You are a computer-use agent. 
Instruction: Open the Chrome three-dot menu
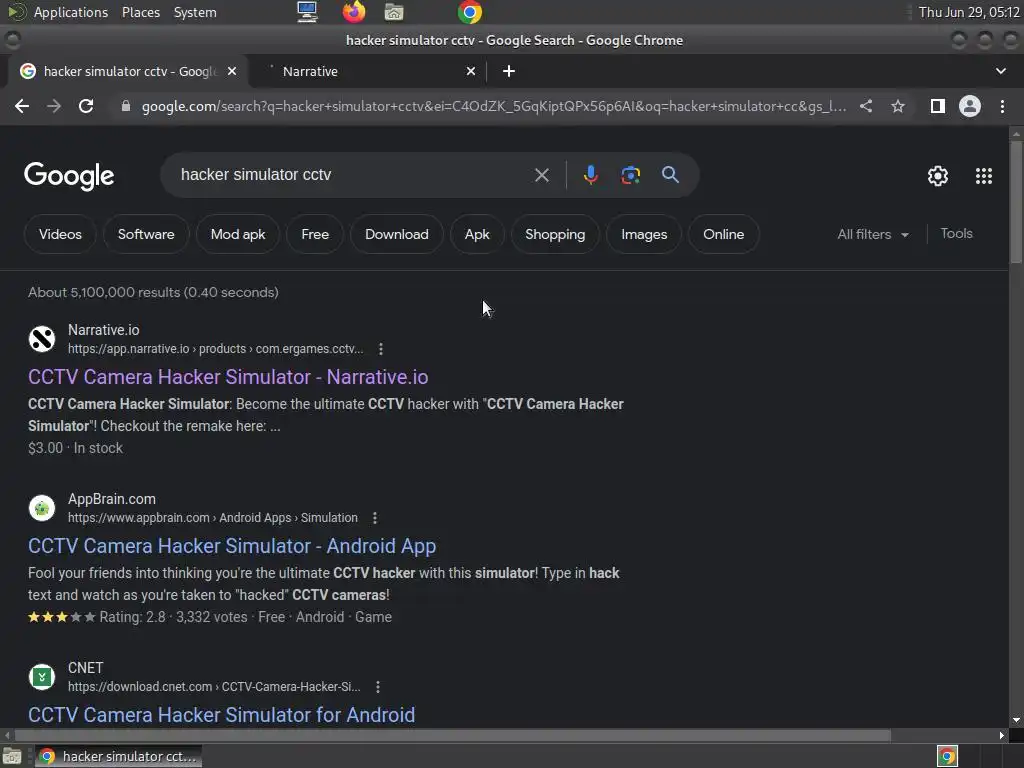pos(1002,106)
